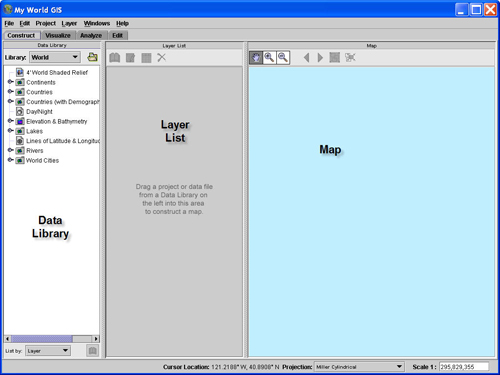The image size is (500, 375).
Task: Click the X remove layer icon
Action: [x=162, y=57]
